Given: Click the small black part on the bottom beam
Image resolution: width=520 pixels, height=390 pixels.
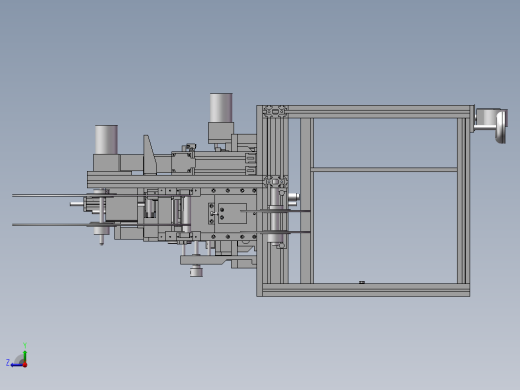Looking at the screenshot, I should (x=362, y=282).
